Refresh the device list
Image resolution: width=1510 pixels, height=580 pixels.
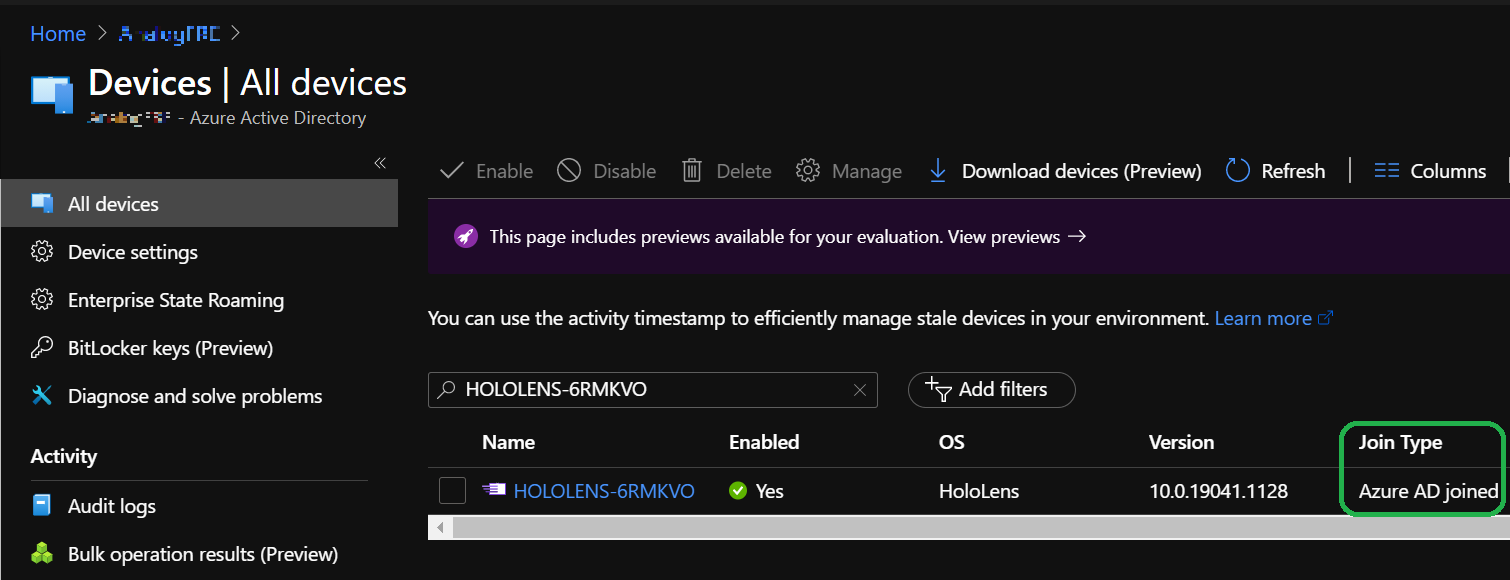point(1237,170)
